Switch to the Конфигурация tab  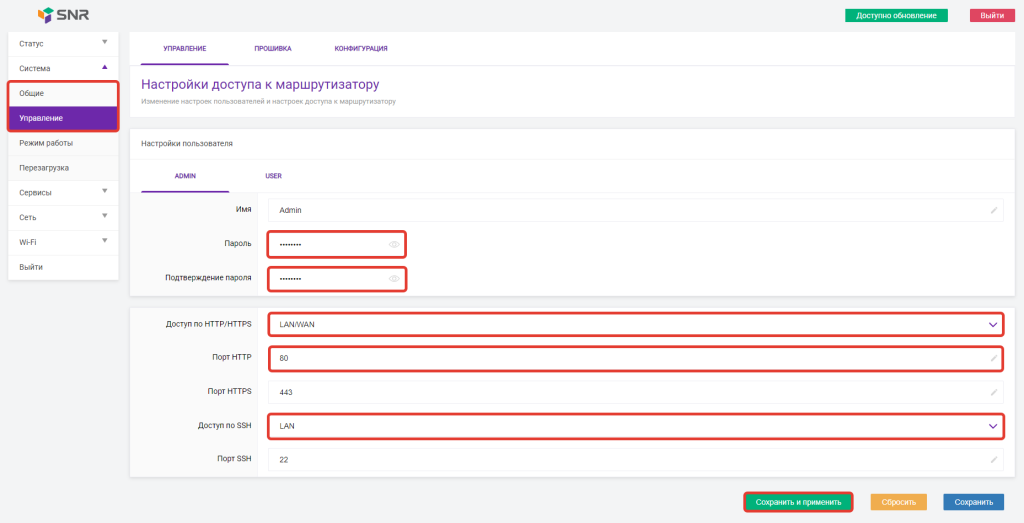pos(361,49)
